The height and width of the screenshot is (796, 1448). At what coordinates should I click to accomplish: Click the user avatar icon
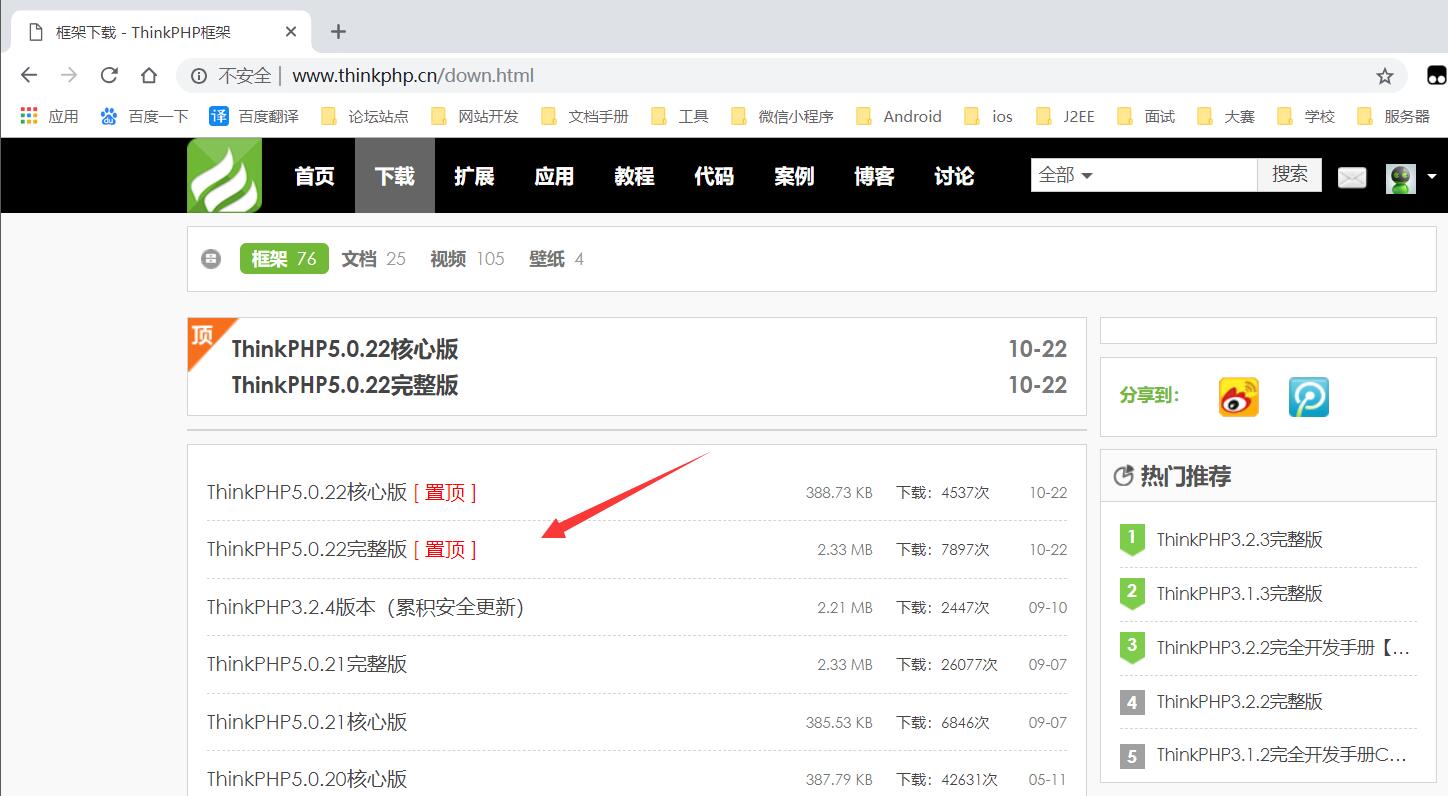tap(1401, 178)
